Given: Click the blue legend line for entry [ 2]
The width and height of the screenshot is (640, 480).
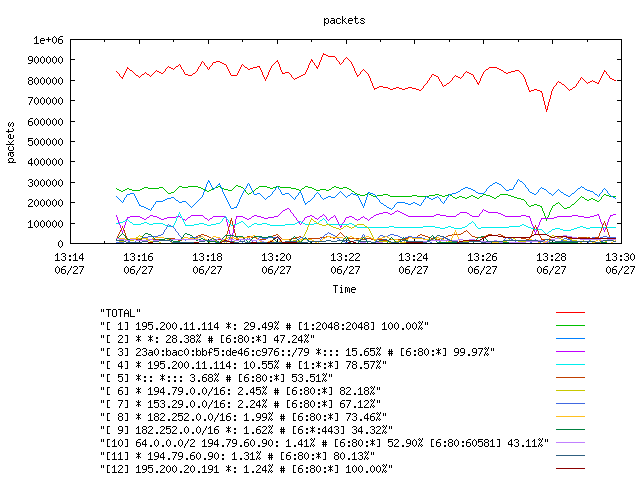Looking at the screenshot, I should pyautogui.click(x=570, y=339).
